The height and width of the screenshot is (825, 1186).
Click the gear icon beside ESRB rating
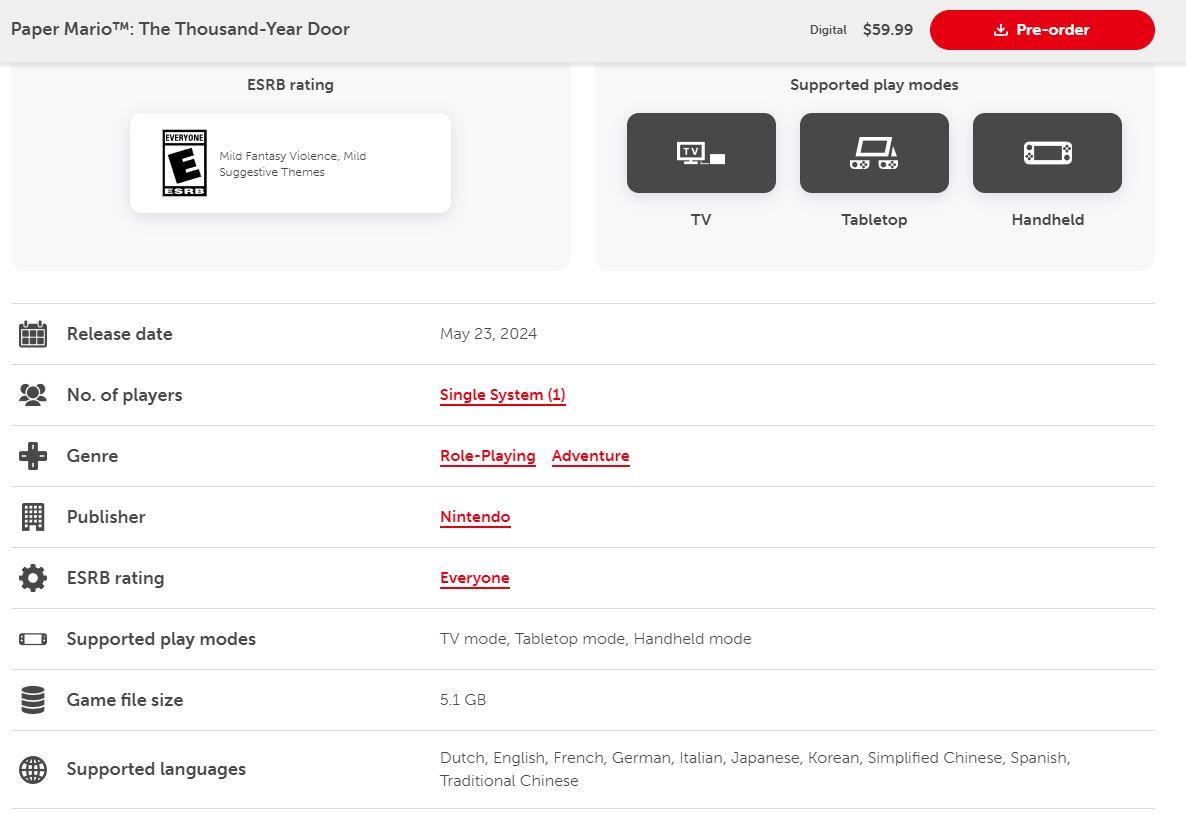coord(33,578)
